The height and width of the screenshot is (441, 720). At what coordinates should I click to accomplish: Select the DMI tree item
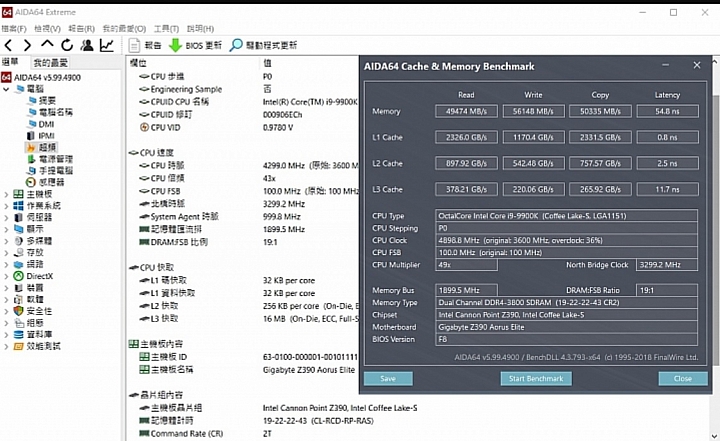point(41,124)
